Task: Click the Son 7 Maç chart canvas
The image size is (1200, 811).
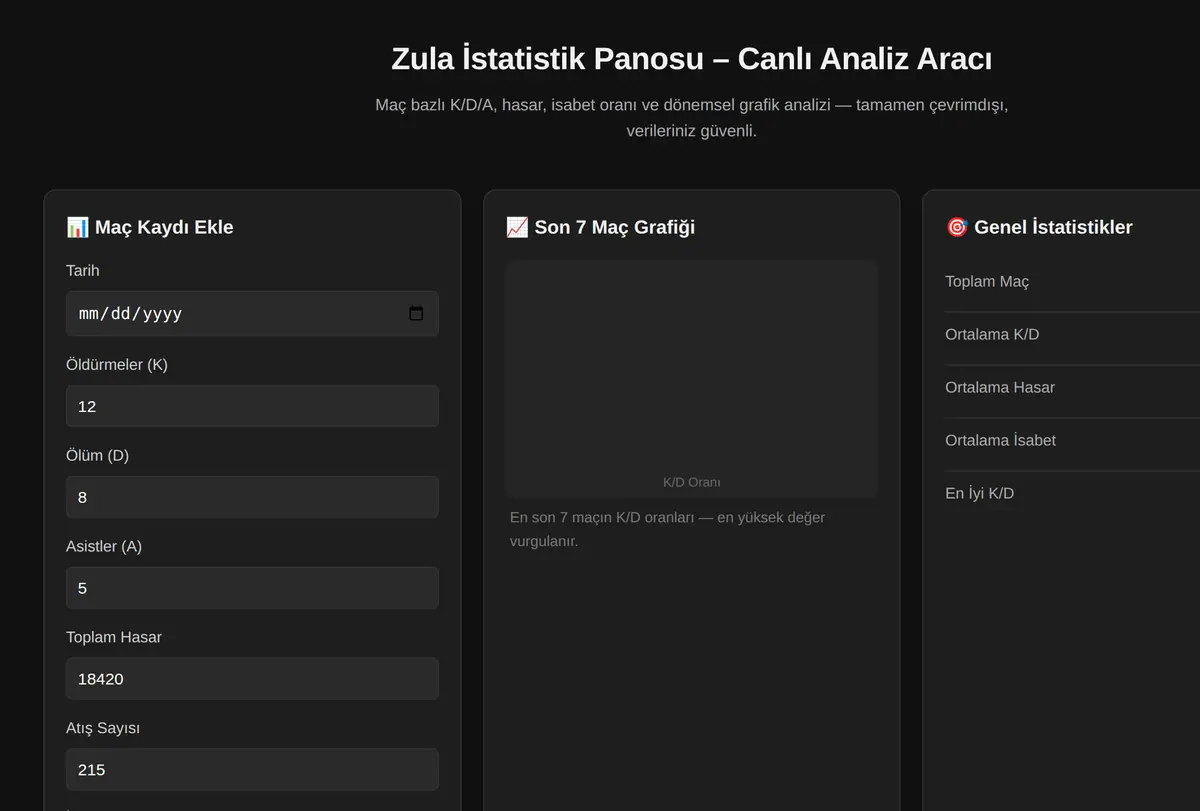Action: (691, 379)
